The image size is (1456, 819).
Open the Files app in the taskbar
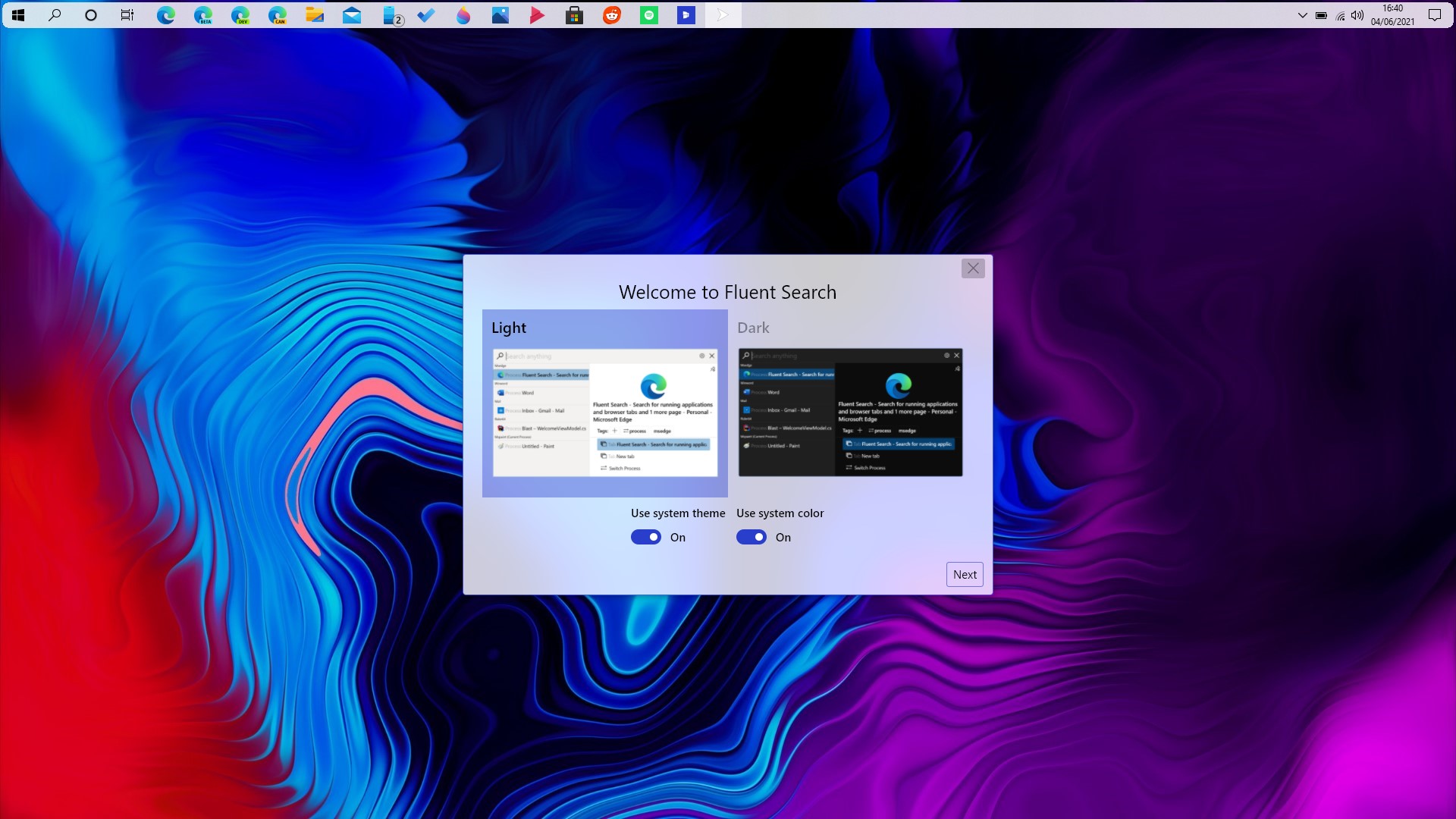(314, 15)
